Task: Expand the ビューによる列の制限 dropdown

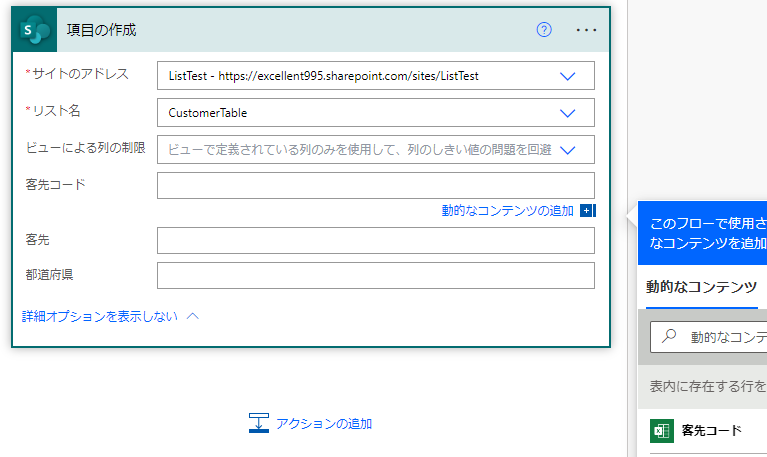Action: pos(567,150)
